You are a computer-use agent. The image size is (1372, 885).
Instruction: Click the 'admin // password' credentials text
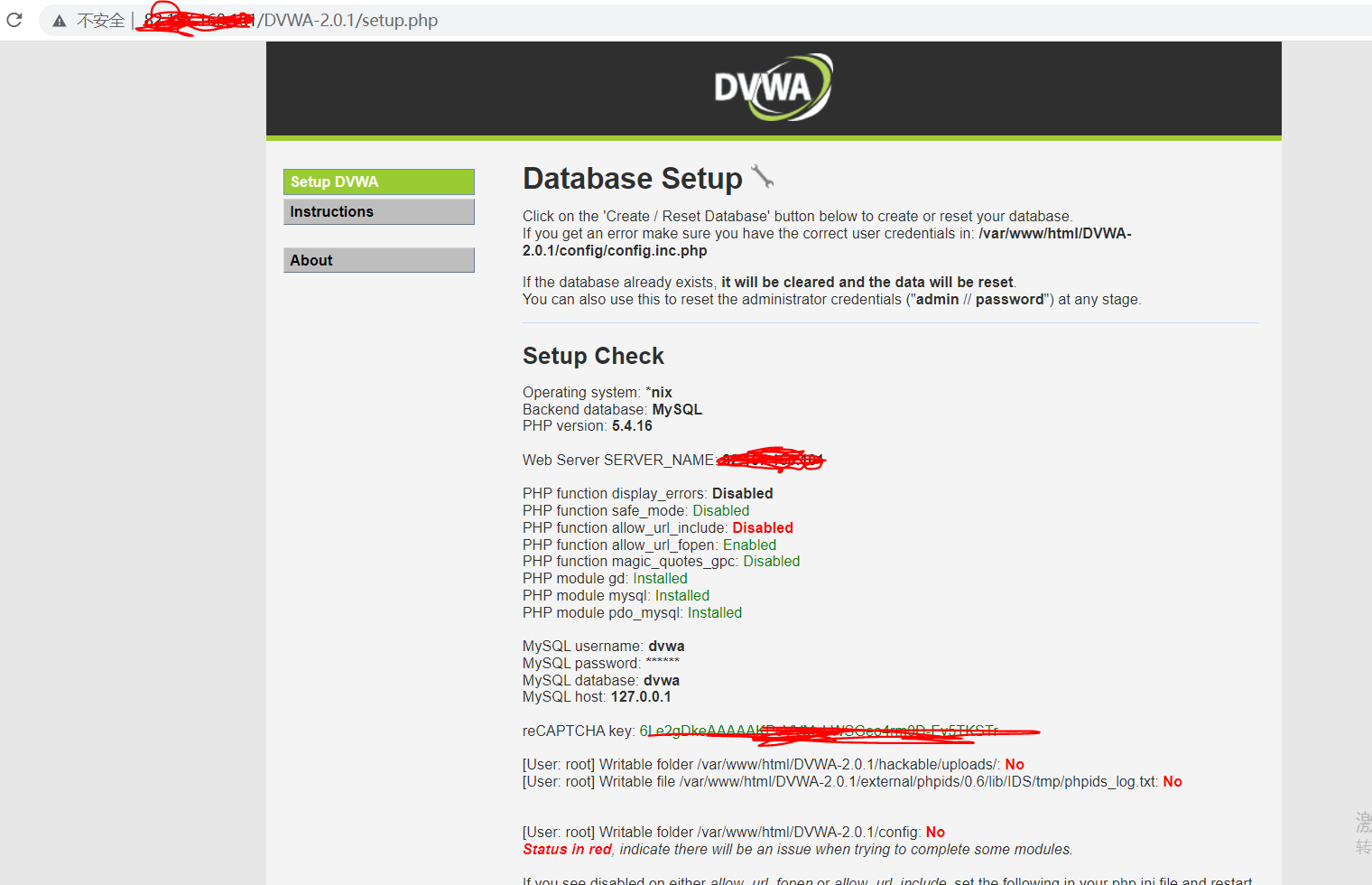pyautogui.click(x=979, y=300)
